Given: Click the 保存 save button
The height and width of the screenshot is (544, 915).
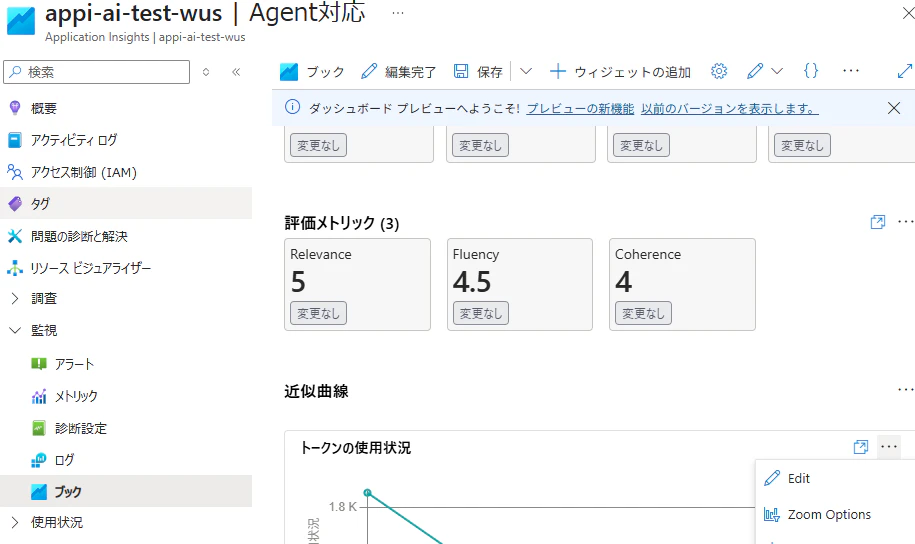Looking at the screenshot, I should pyautogui.click(x=478, y=72).
